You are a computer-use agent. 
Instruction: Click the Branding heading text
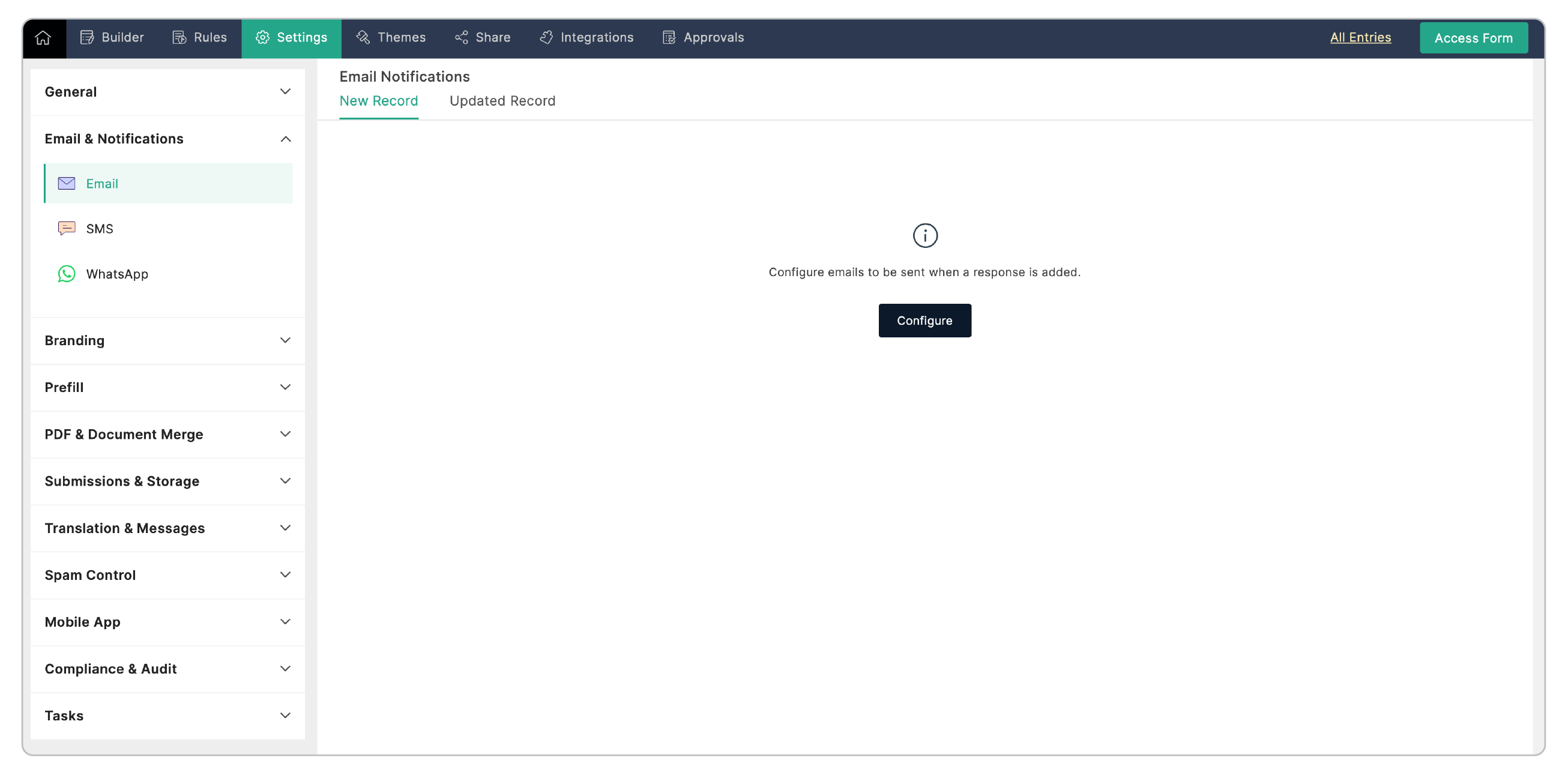(74, 340)
